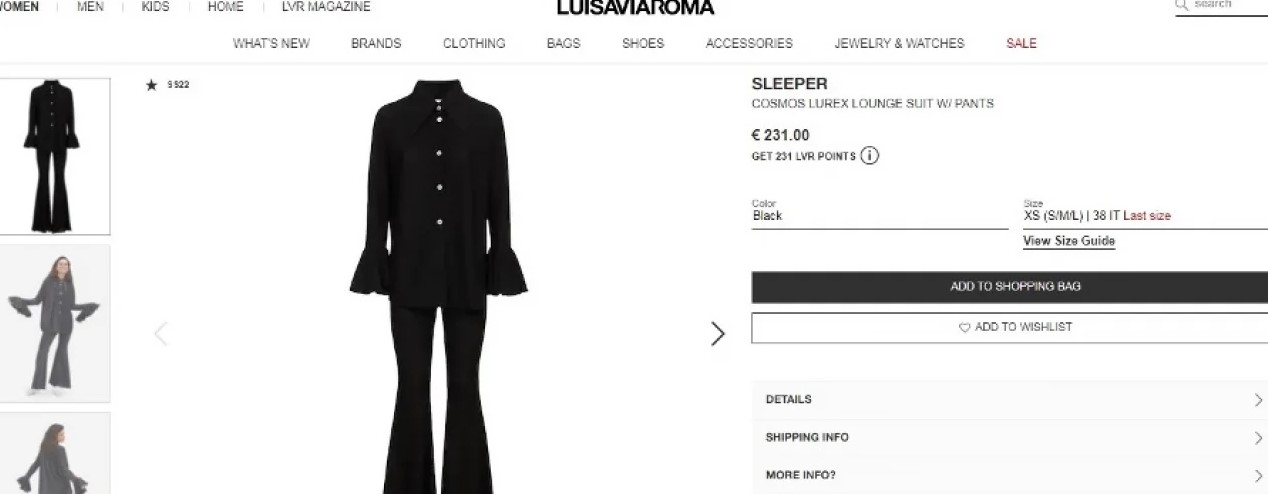Screen dimensions: 1268x494
Task: Open the Clothing menu
Action: click(474, 44)
